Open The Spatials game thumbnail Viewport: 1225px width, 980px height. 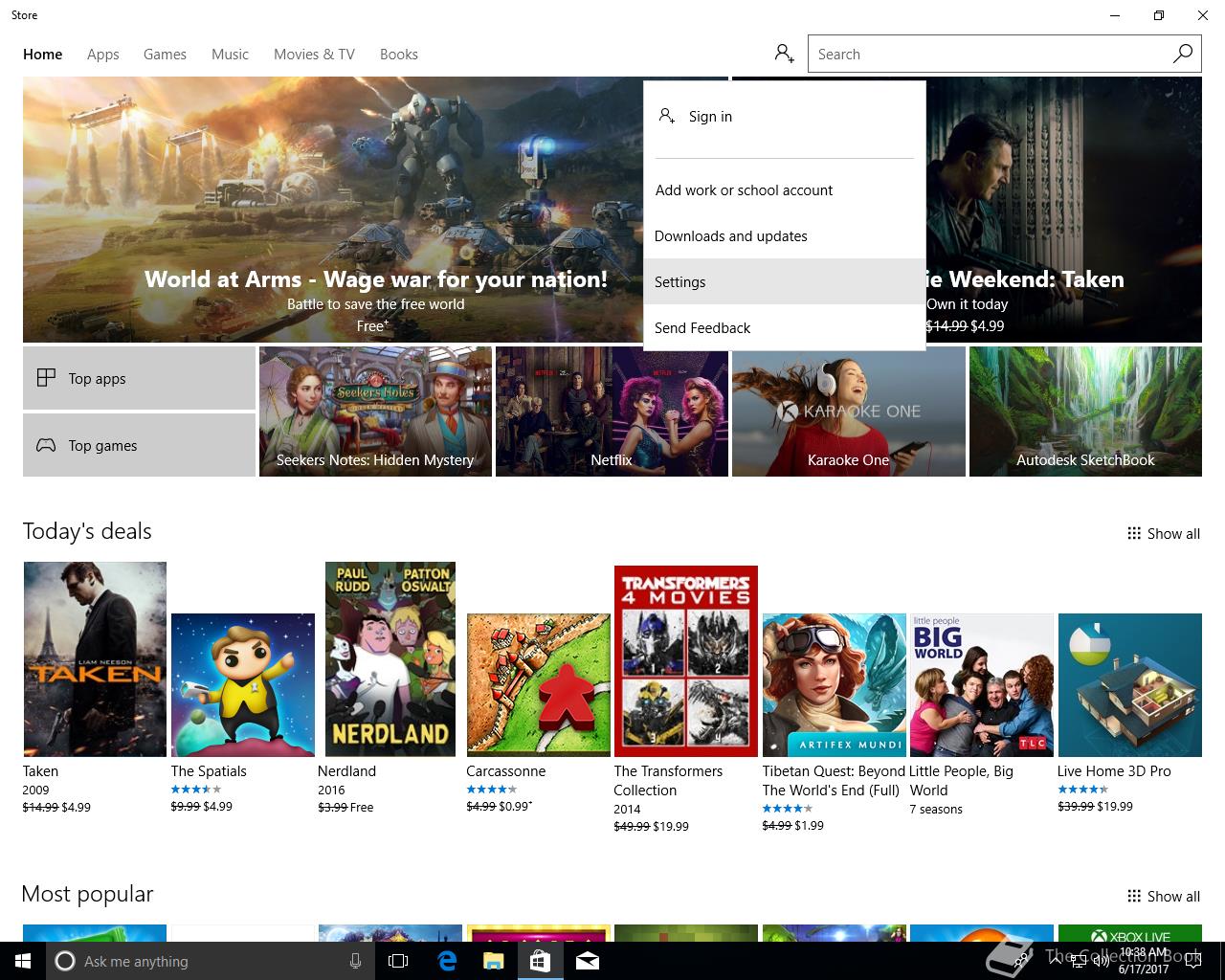point(243,685)
